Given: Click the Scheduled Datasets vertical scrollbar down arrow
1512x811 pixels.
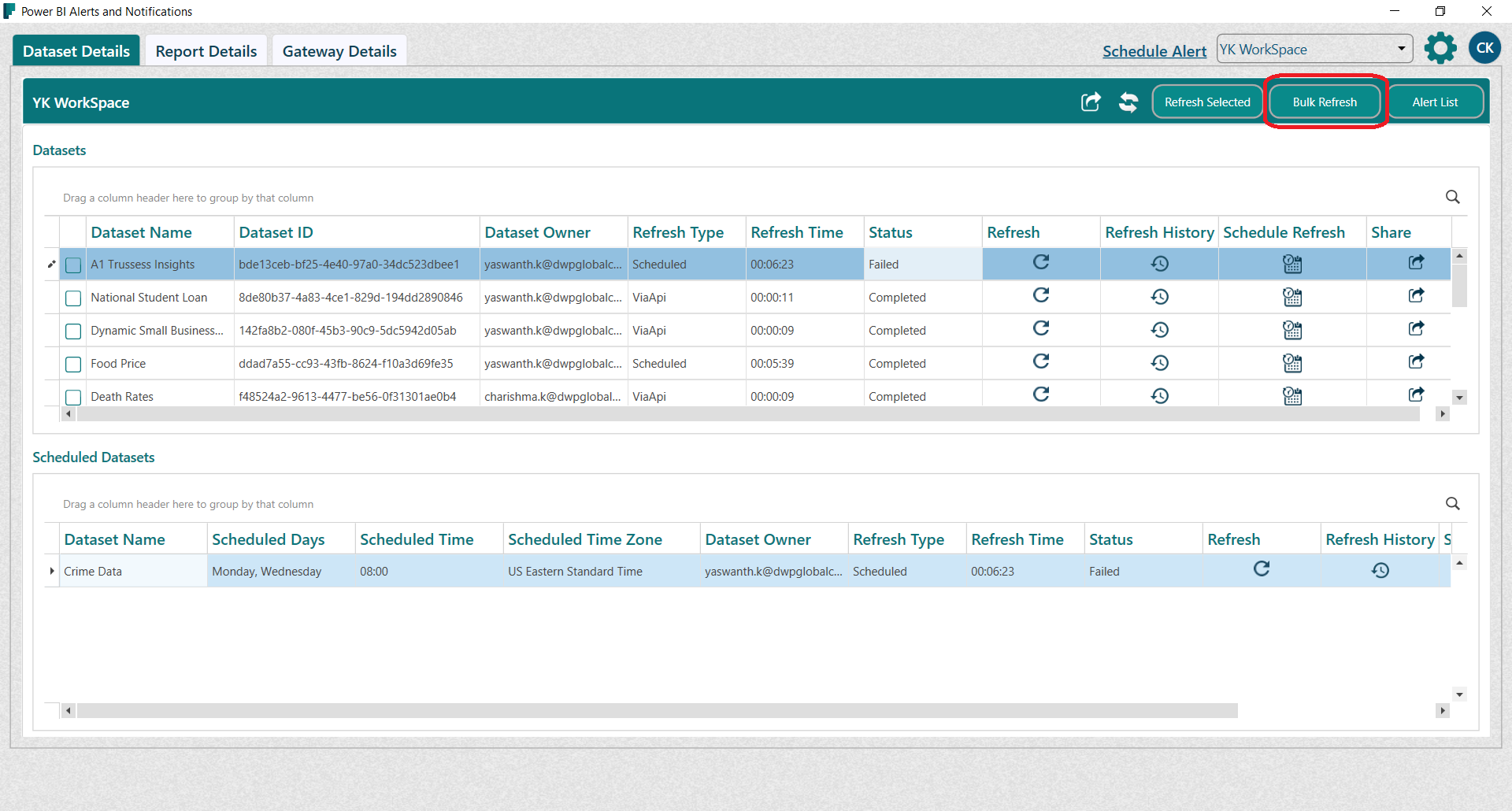Looking at the screenshot, I should pyautogui.click(x=1459, y=694).
